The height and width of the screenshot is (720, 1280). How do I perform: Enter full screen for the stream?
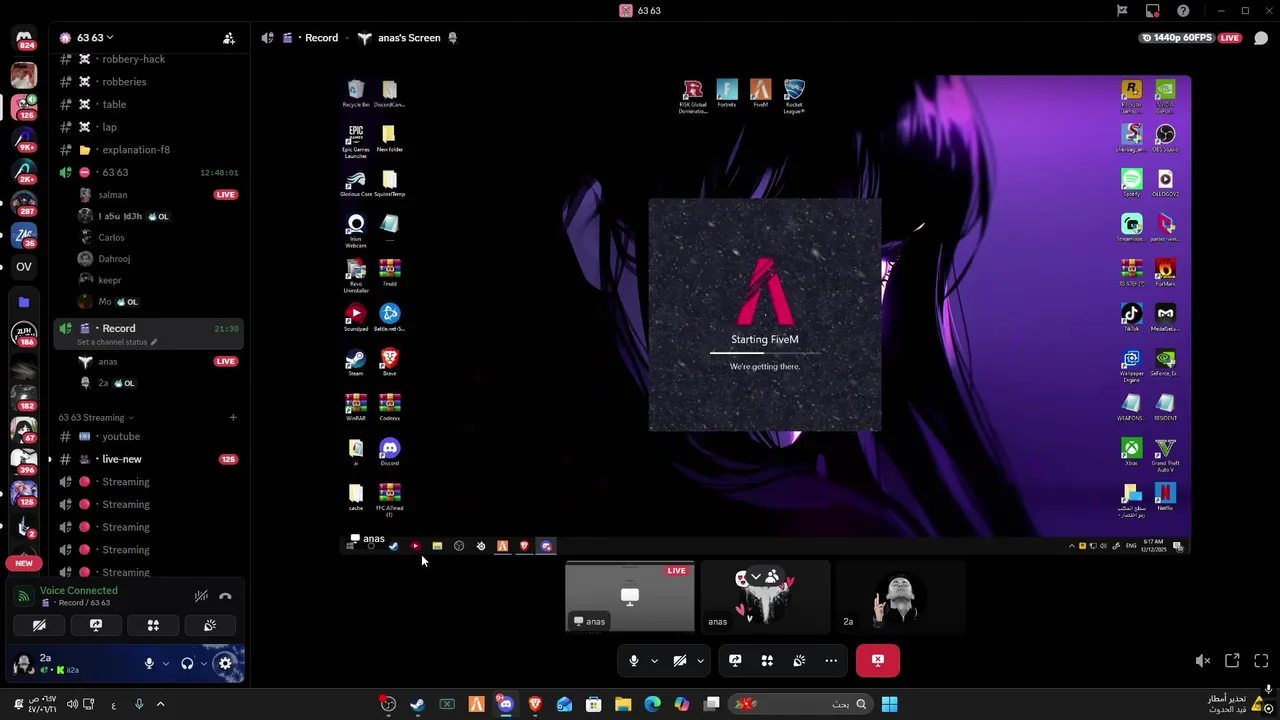1261,661
